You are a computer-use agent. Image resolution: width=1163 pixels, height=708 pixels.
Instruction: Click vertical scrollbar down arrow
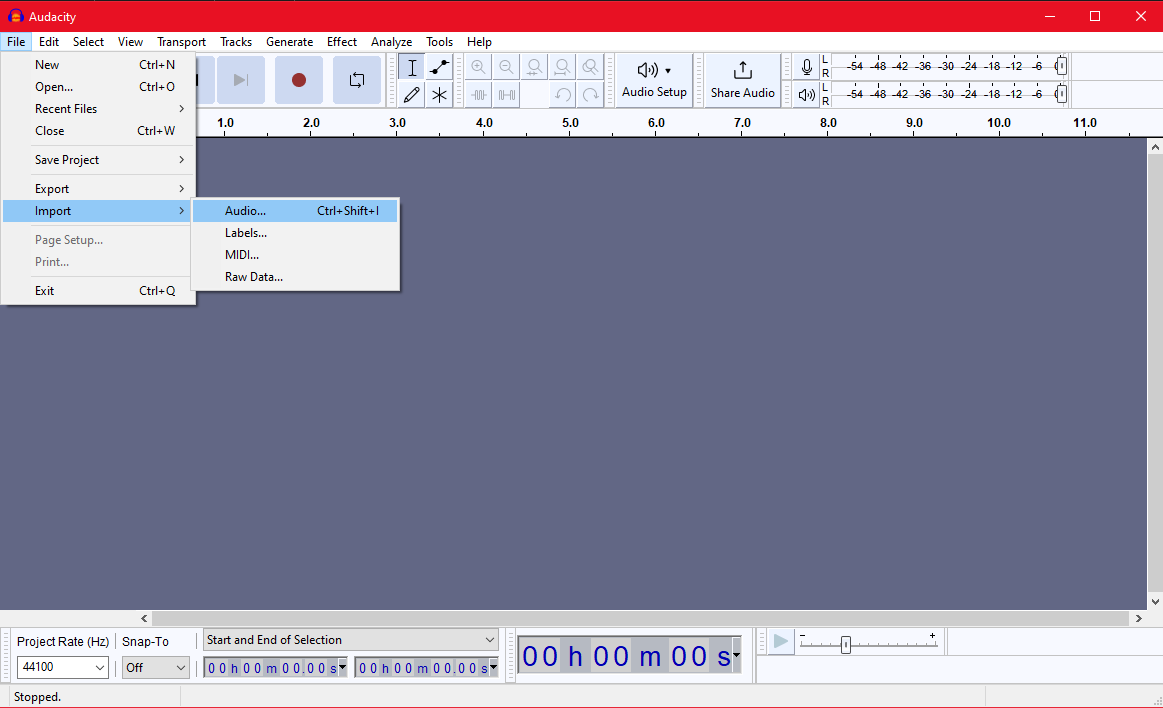pos(1155,602)
